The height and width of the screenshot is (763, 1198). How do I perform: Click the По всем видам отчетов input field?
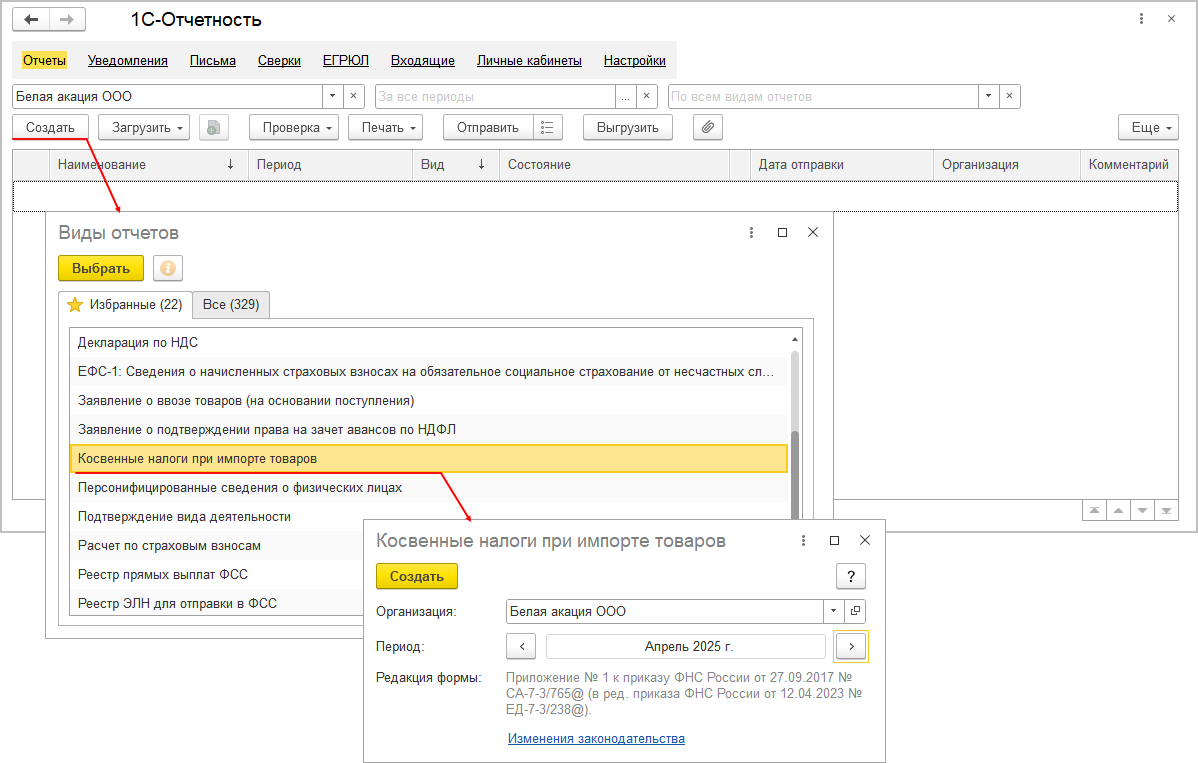[x=823, y=96]
